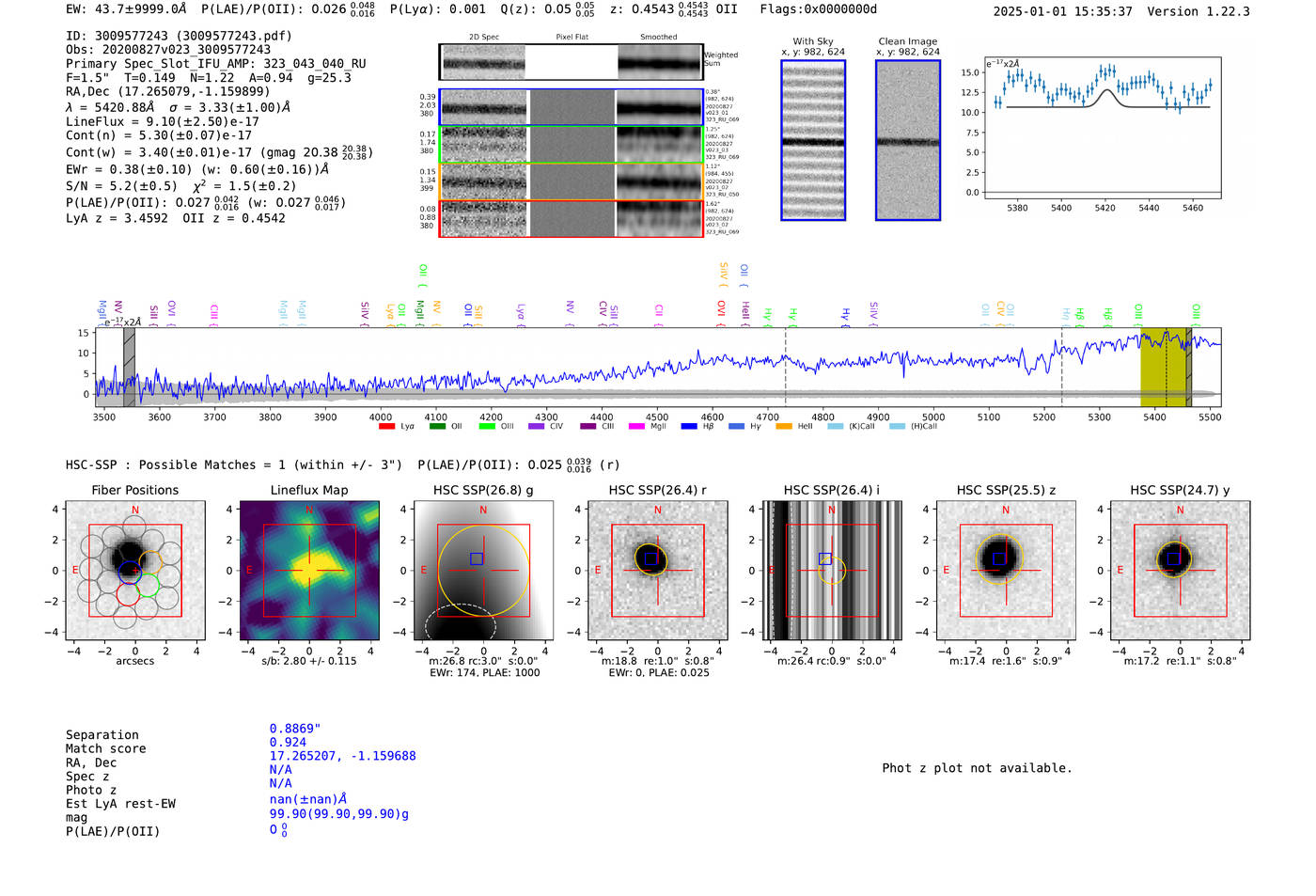This screenshot has width=1316, height=896.
Task: Click the timestamp "2025-01-01 15:35:37"
Action: click(1063, 11)
